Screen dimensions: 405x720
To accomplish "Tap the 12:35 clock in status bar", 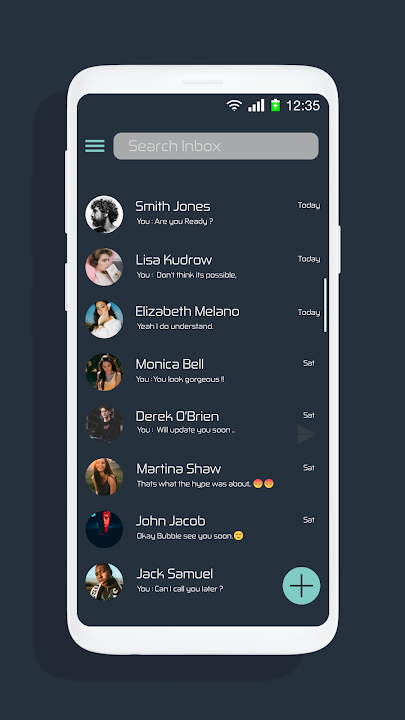I will 303,106.
